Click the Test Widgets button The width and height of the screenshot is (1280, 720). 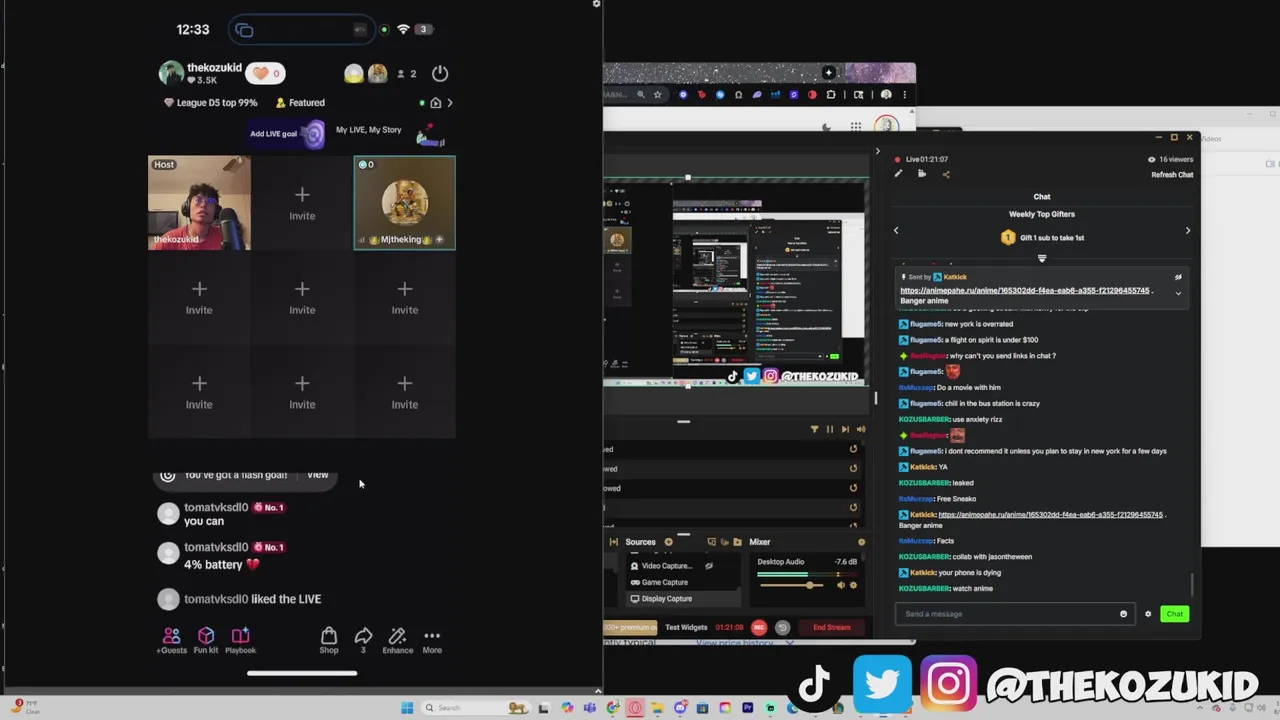(686, 627)
